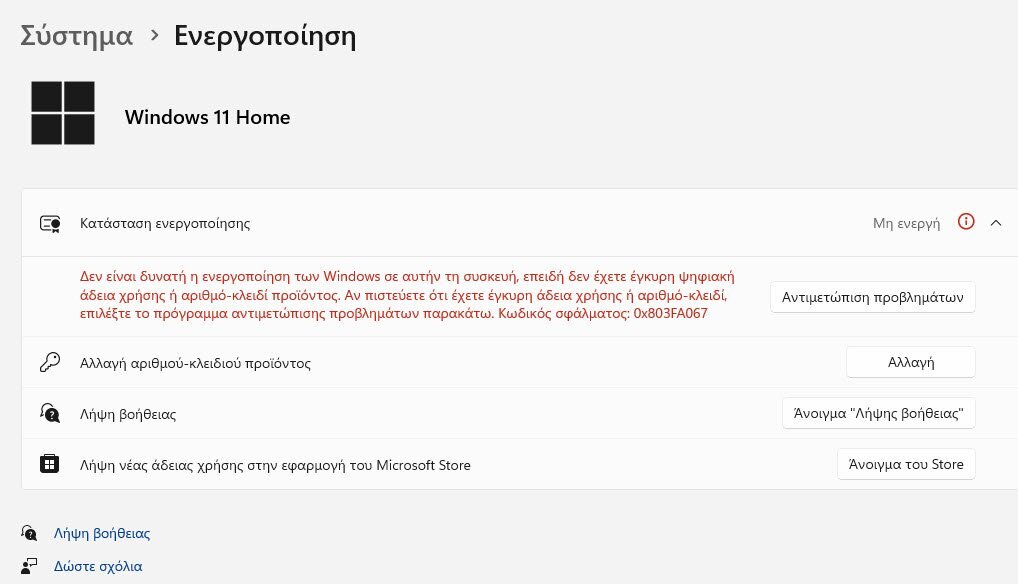Screen dimensions: 1018x584
Task: Click the Αλλαγή product key button
Action: click(x=911, y=362)
